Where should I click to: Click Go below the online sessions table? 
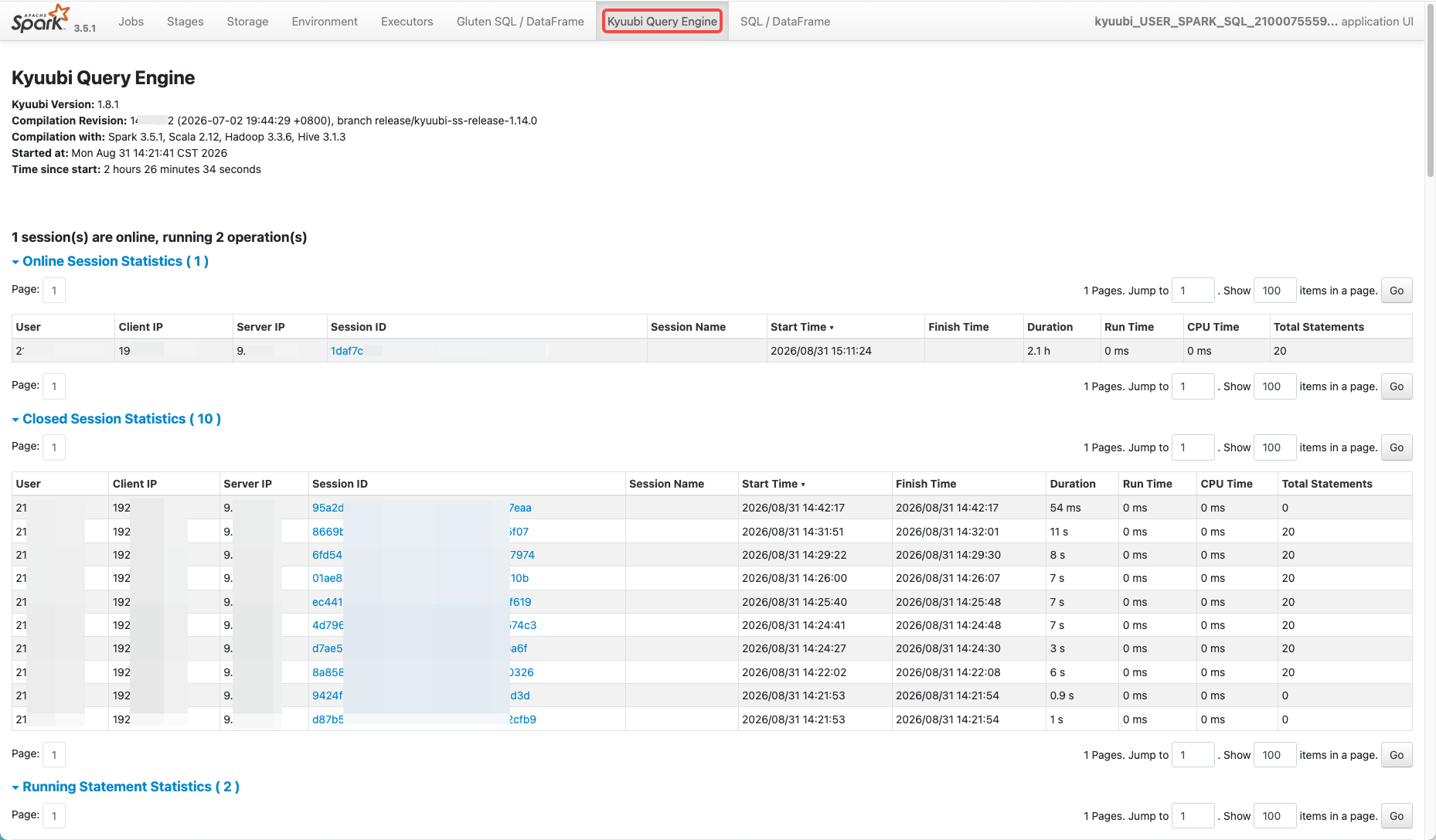click(1397, 386)
